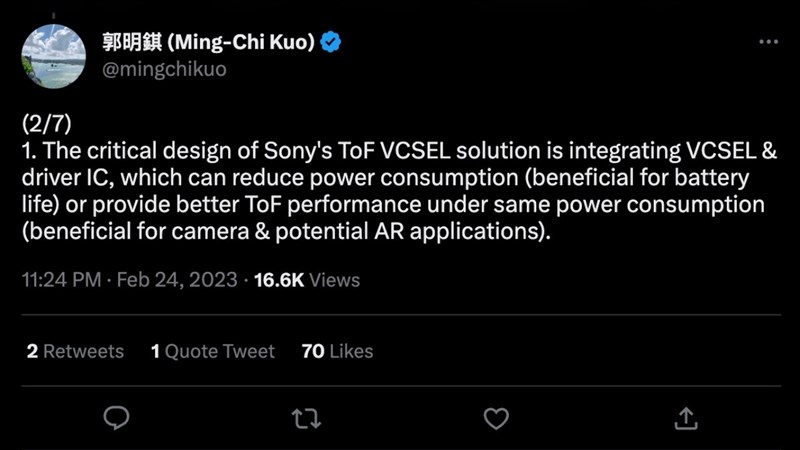Visit the @mingchikuo handle link
This screenshot has width=800, height=450.
click(164, 69)
